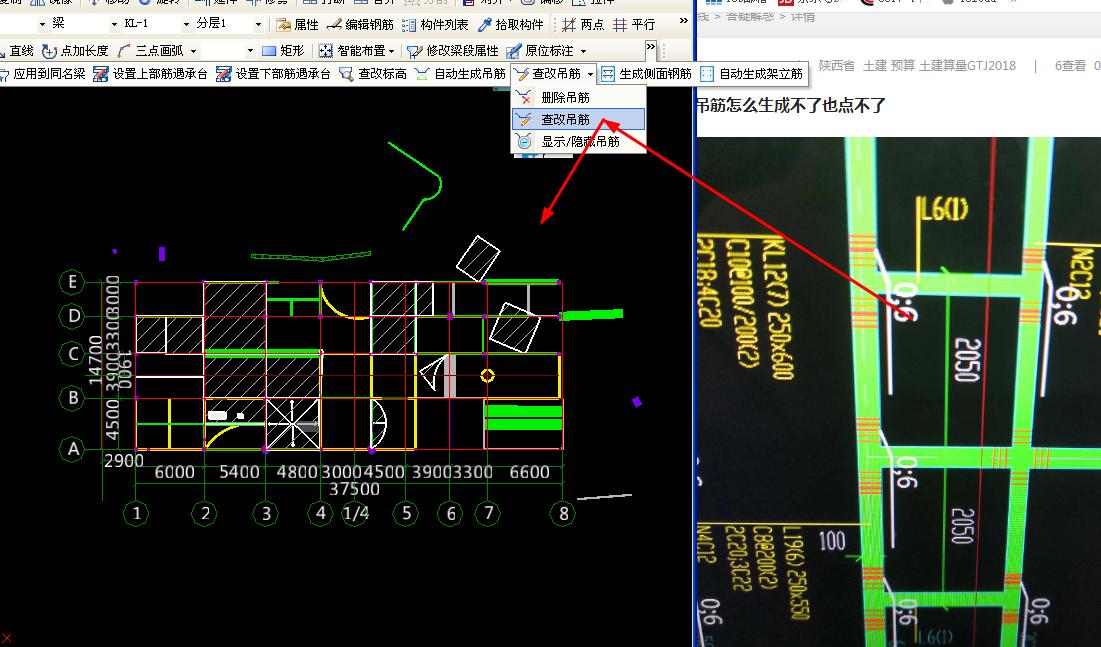Select the 矩形 rectangle drawing tool
Image resolution: width=1101 pixels, height=647 pixels.
pyautogui.click(x=283, y=51)
